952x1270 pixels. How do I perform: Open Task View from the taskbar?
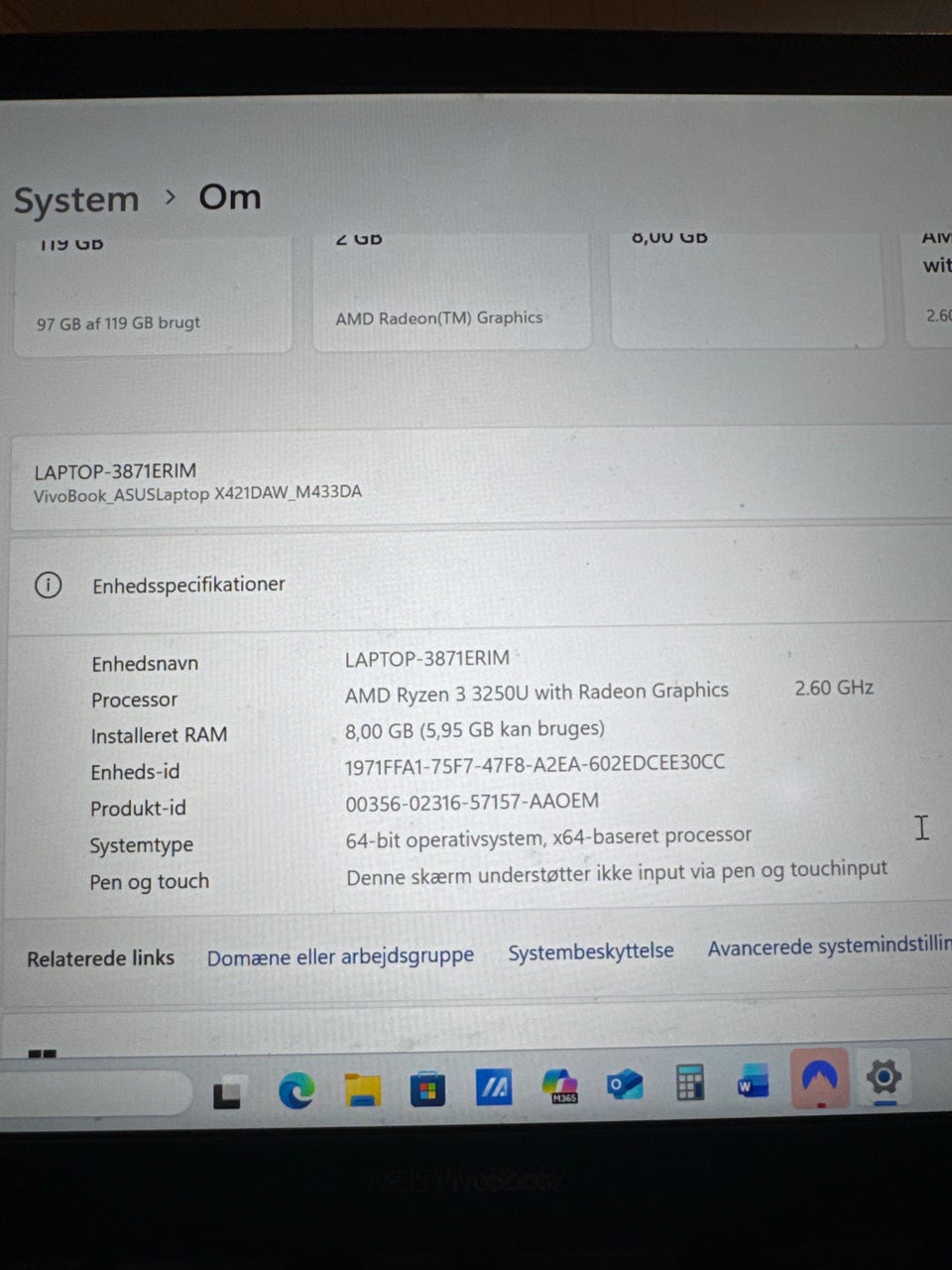point(227,1092)
